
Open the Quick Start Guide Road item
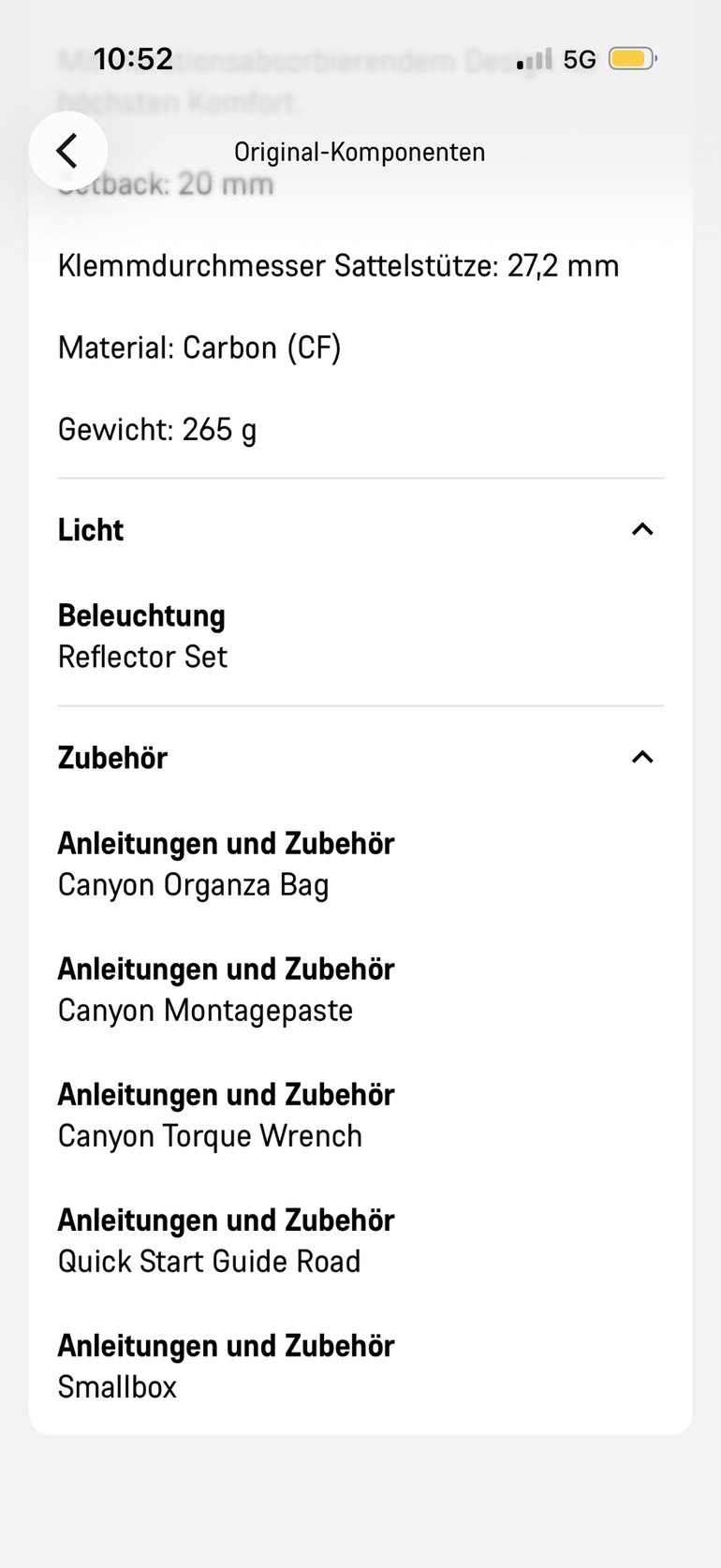coord(209,1262)
